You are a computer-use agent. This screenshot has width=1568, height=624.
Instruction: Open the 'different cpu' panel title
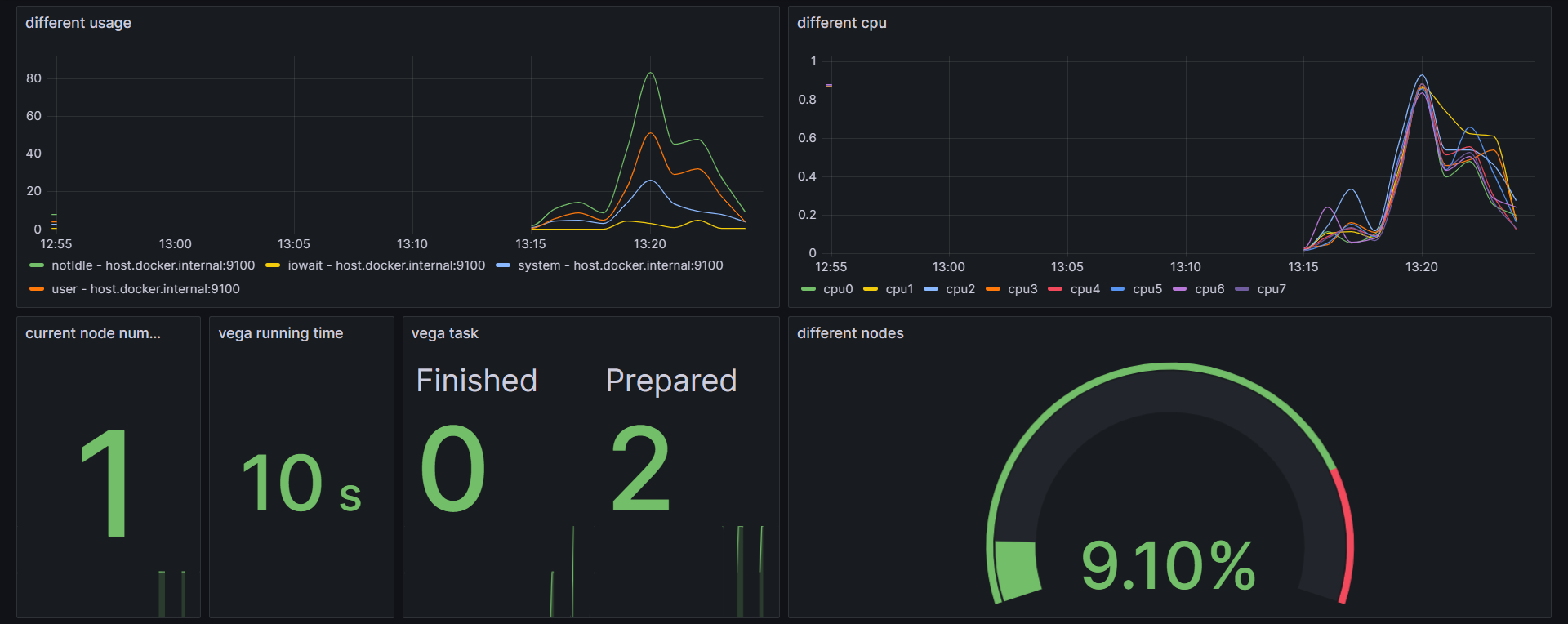[x=842, y=23]
